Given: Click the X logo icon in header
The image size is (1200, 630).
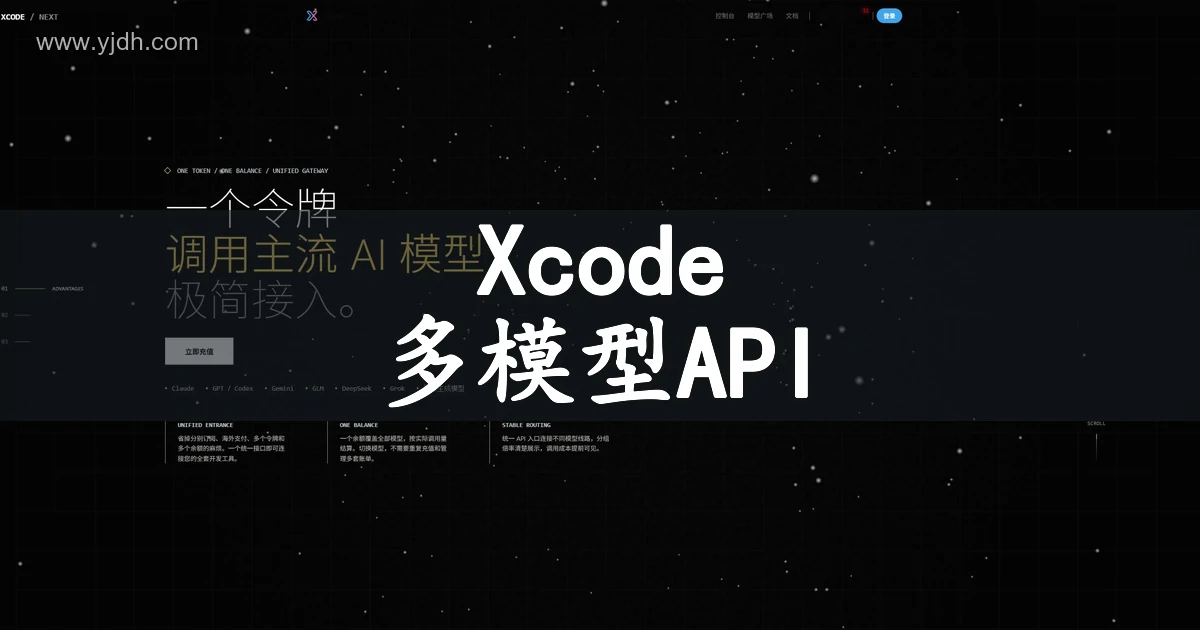Looking at the screenshot, I should [x=312, y=16].
